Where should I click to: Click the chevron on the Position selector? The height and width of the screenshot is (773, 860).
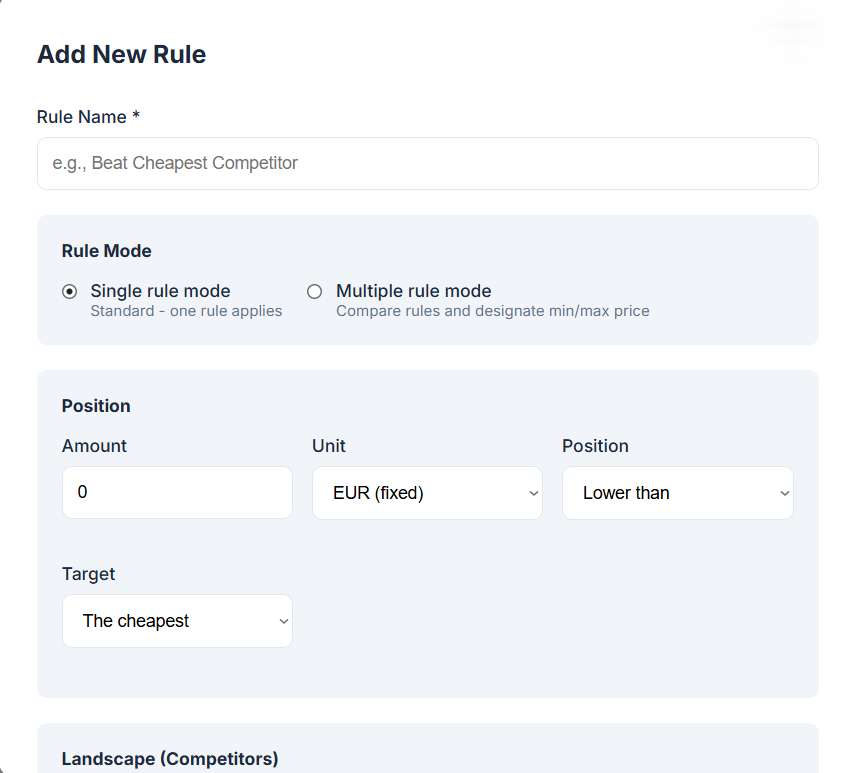(784, 493)
